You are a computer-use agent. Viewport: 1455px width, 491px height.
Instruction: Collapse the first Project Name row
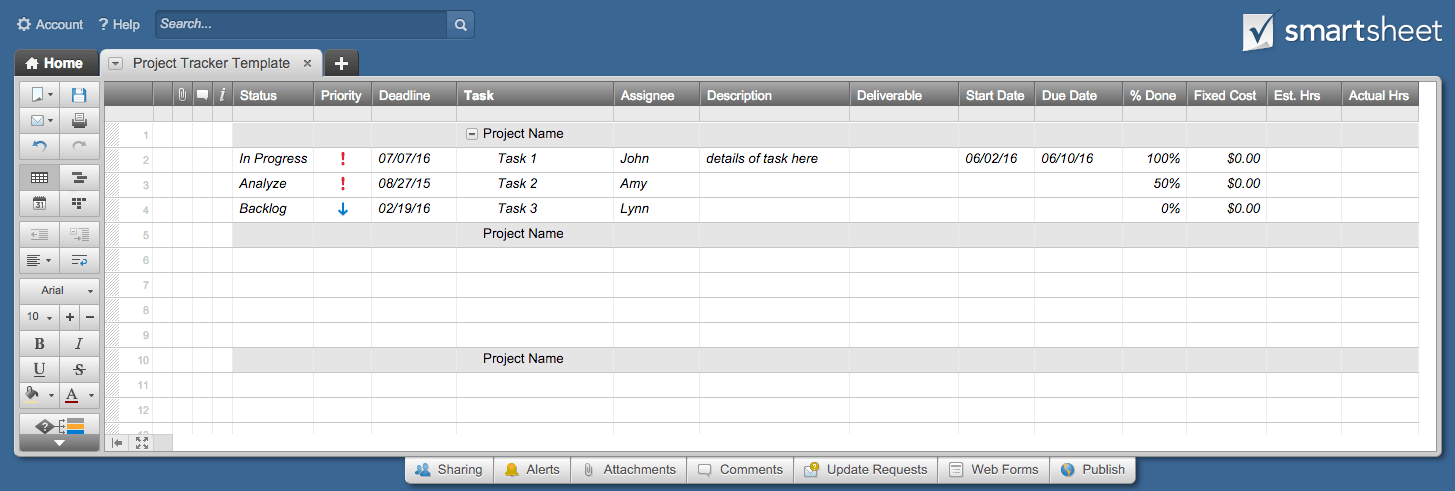[x=472, y=134]
